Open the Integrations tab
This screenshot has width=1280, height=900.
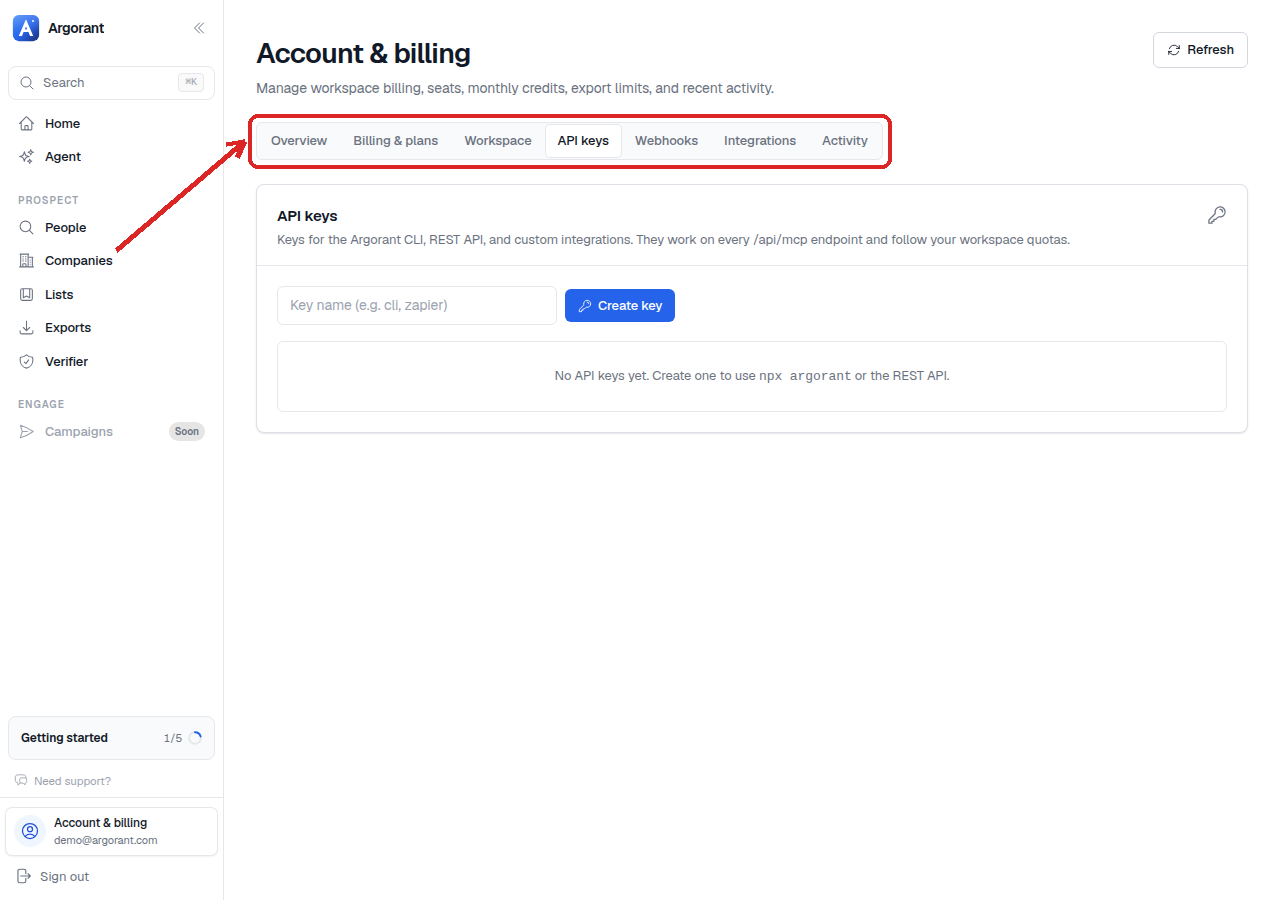[760, 141]
